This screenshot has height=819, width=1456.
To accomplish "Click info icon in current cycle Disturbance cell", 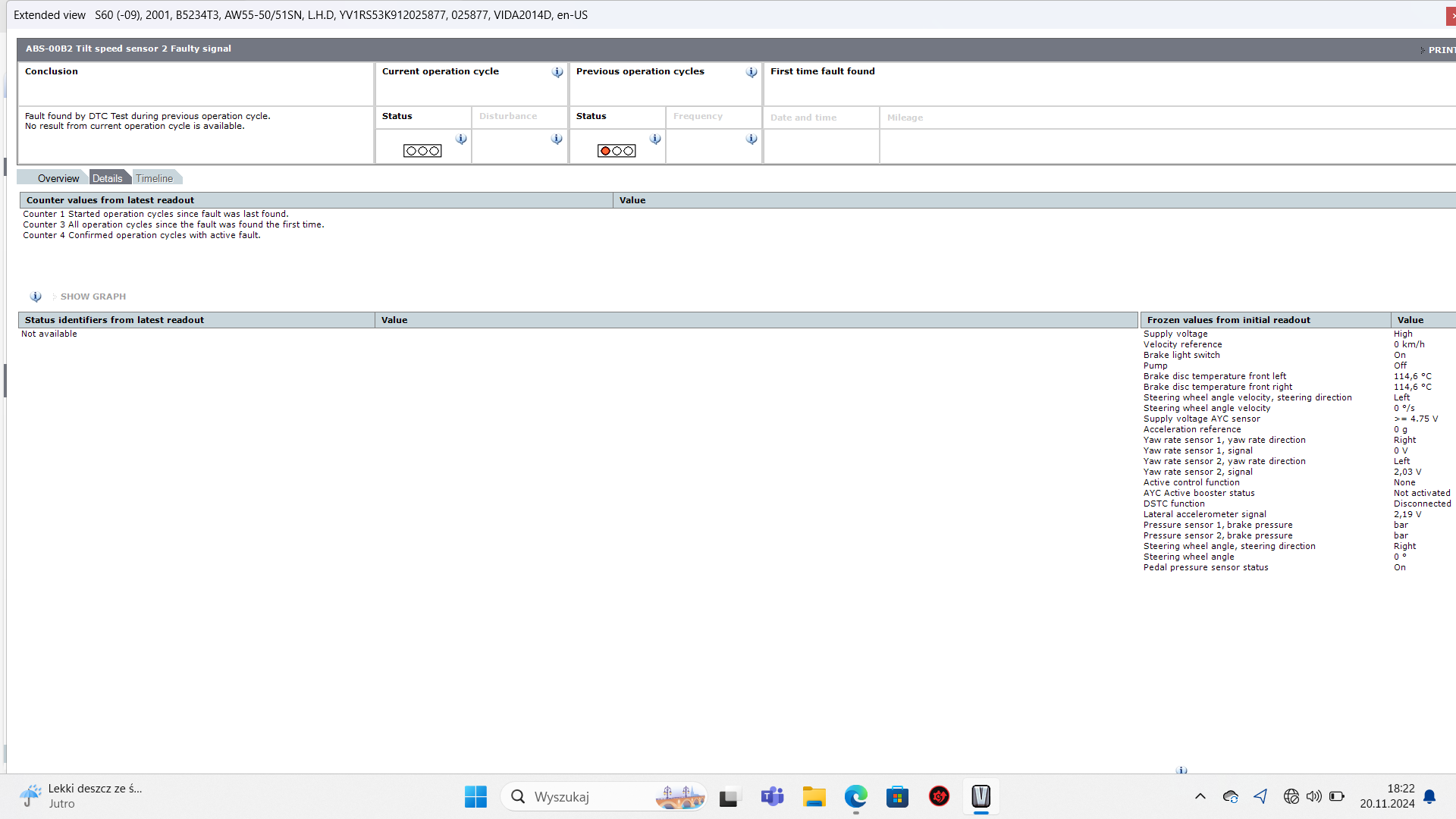I will 557,139.
